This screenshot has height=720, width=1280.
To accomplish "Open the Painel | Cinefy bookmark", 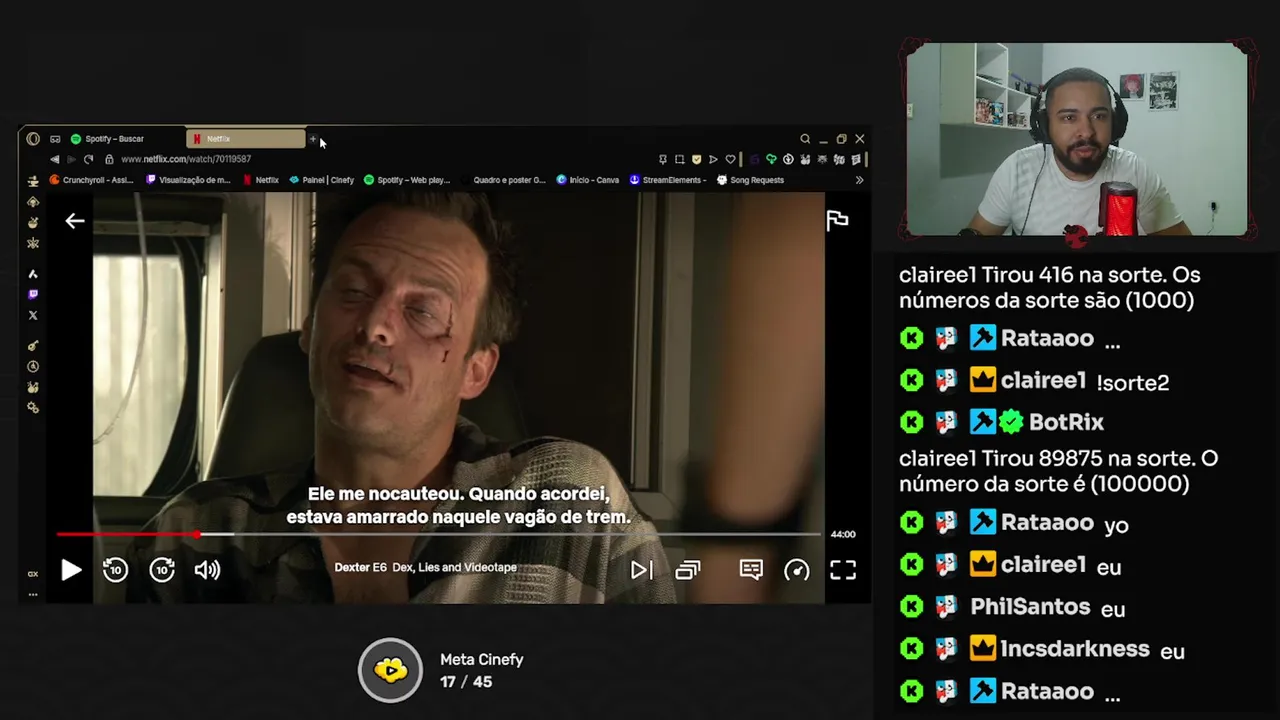I will pos(321,180).
